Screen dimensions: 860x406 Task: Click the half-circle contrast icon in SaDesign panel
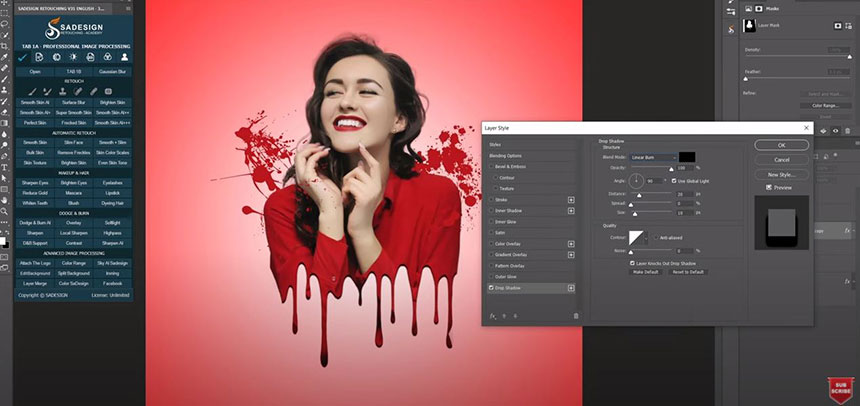point(56,57)
